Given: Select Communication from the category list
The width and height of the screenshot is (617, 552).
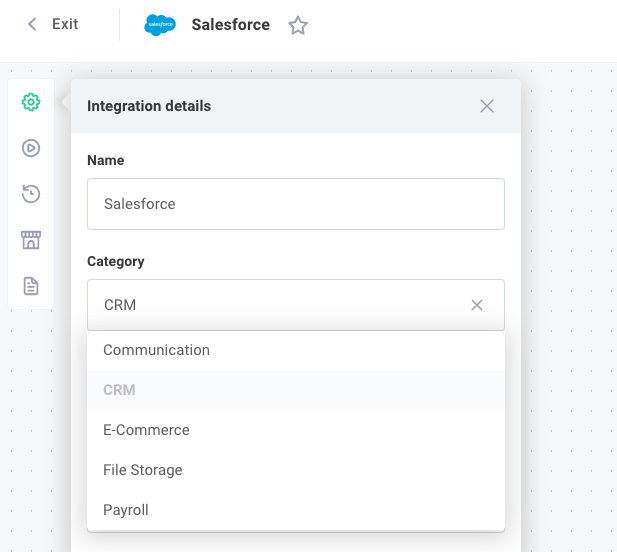Looking at the screenshot, I should [x=156, y=350].
